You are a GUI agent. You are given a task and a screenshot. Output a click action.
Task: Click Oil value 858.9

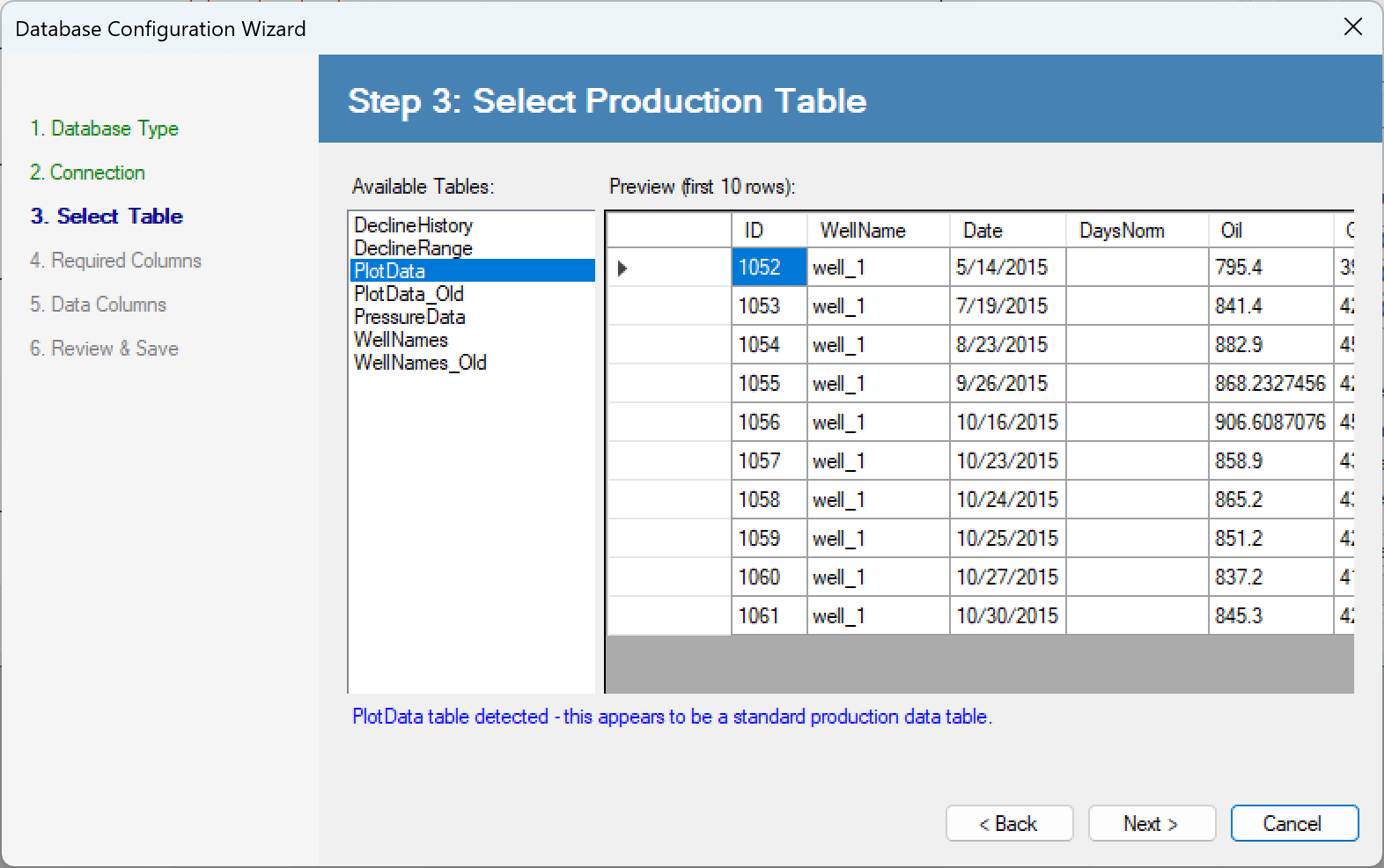click(1271, 461)
